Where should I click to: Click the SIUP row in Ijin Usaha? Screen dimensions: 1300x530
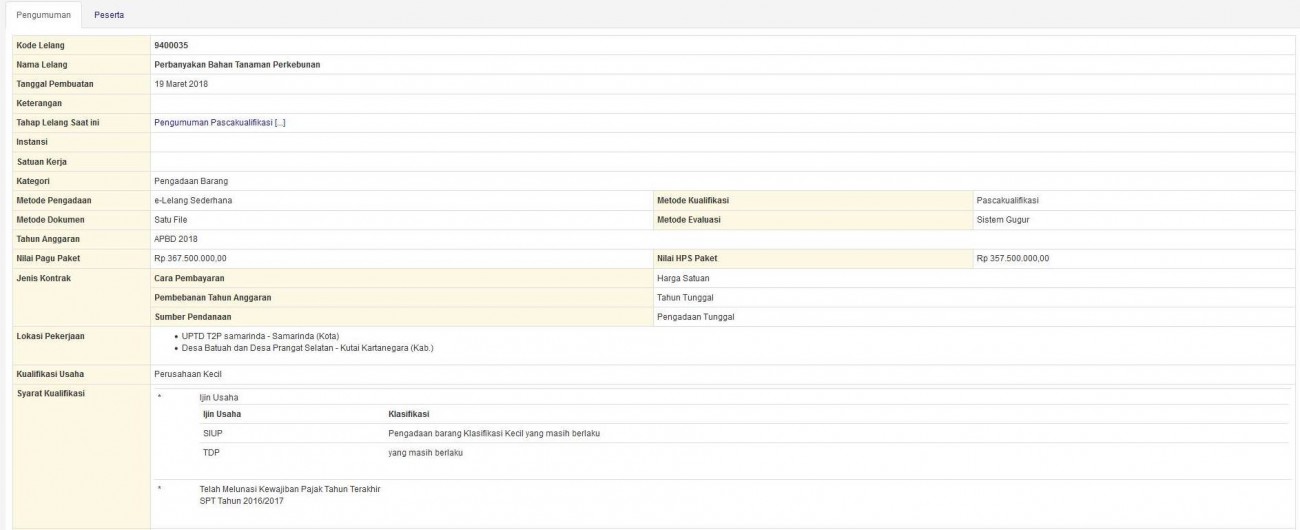(x=214, y=433)
